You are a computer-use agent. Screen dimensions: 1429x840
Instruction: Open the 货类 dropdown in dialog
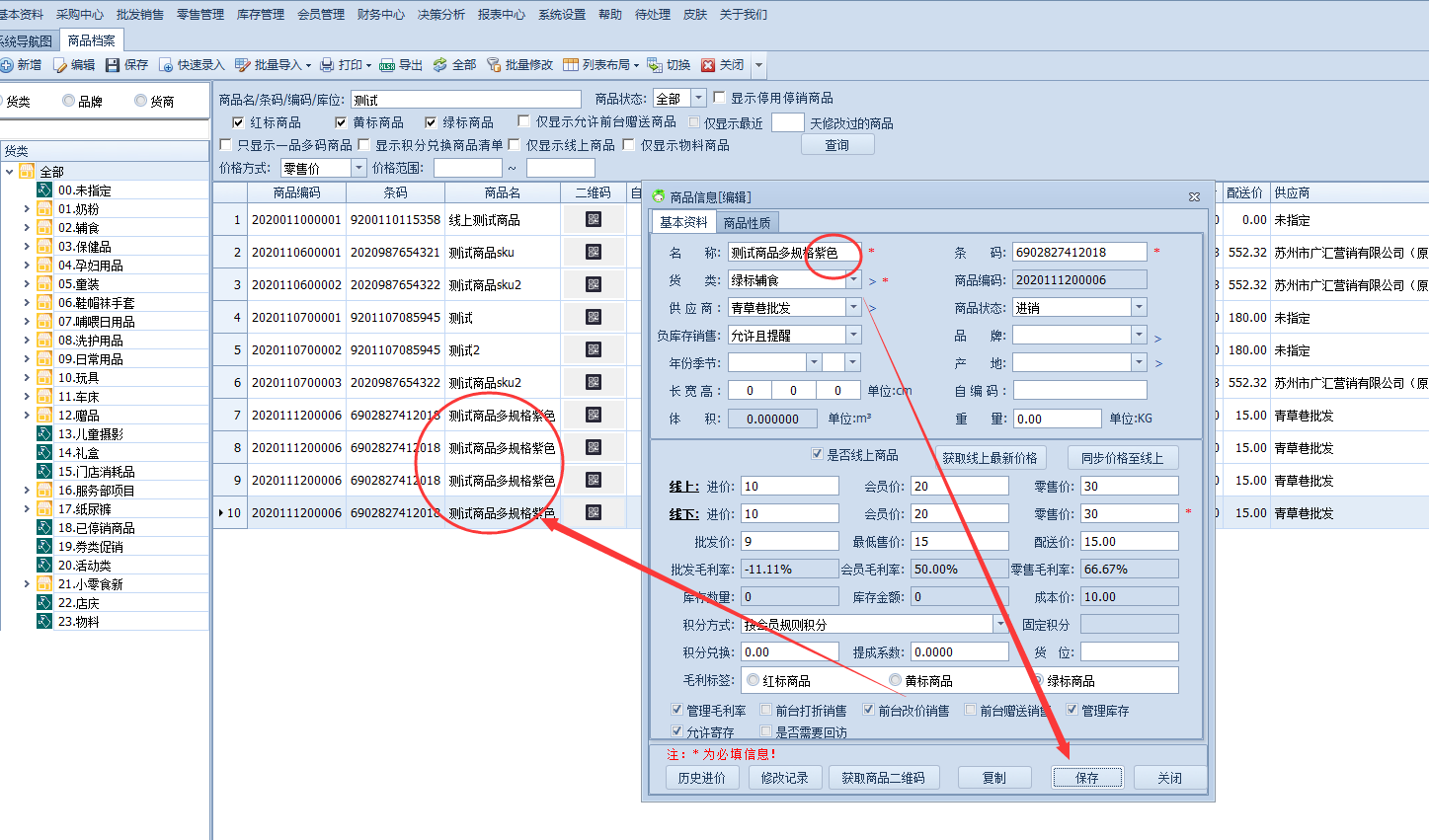(x=854, y=280)
